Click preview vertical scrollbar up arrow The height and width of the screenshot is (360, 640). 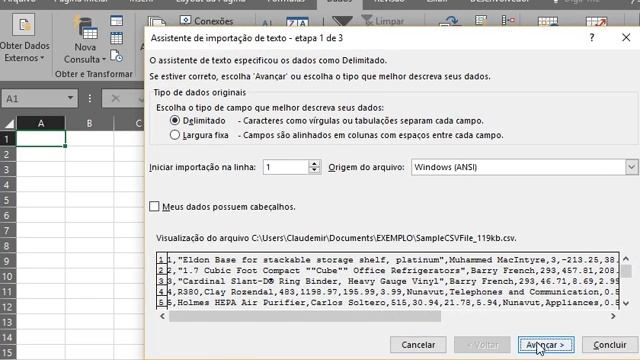pos(626,259)
